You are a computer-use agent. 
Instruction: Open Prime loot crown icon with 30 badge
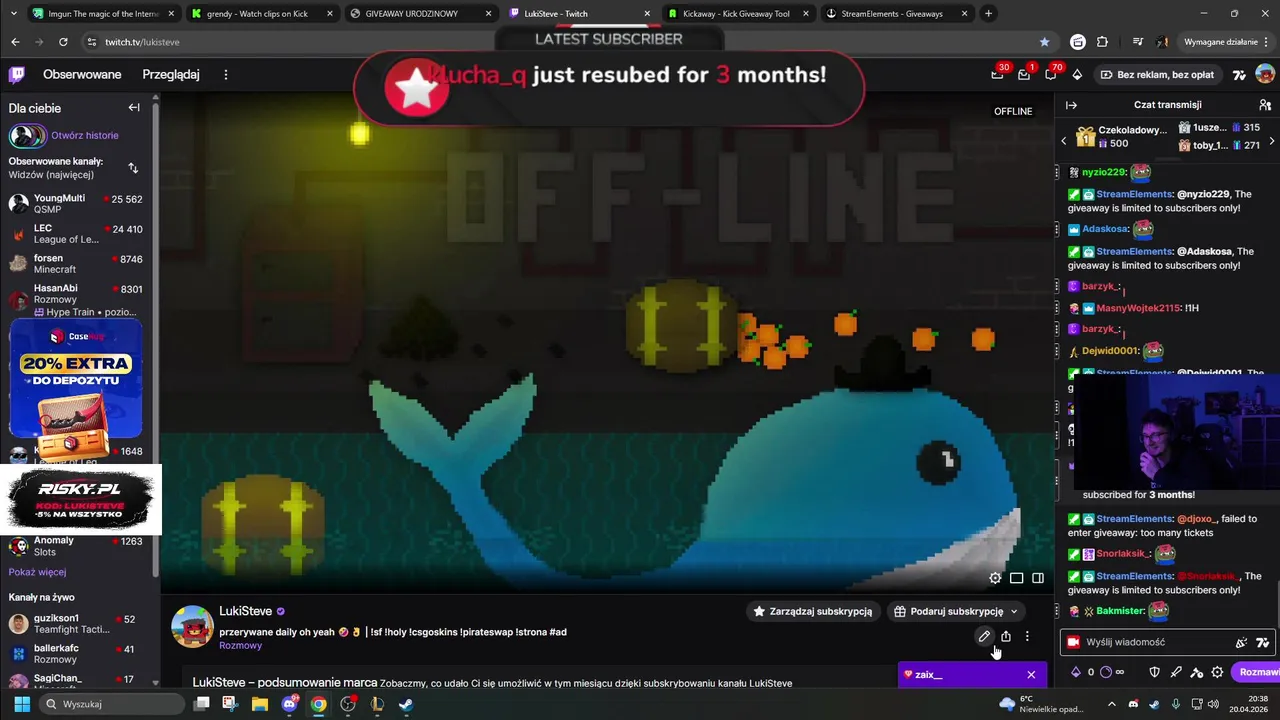[997, 75]
